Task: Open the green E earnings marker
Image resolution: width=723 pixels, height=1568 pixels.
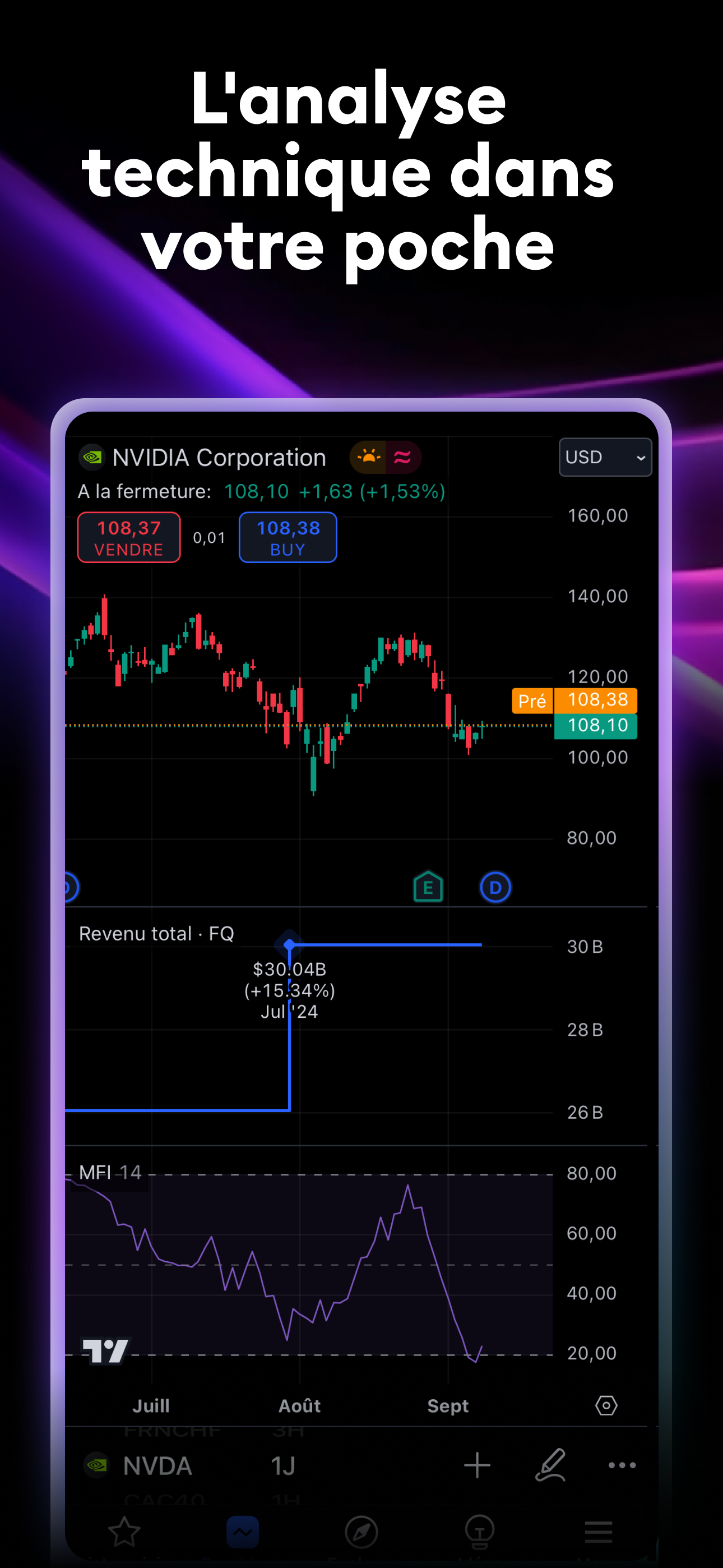Action: tap(428, 888)
